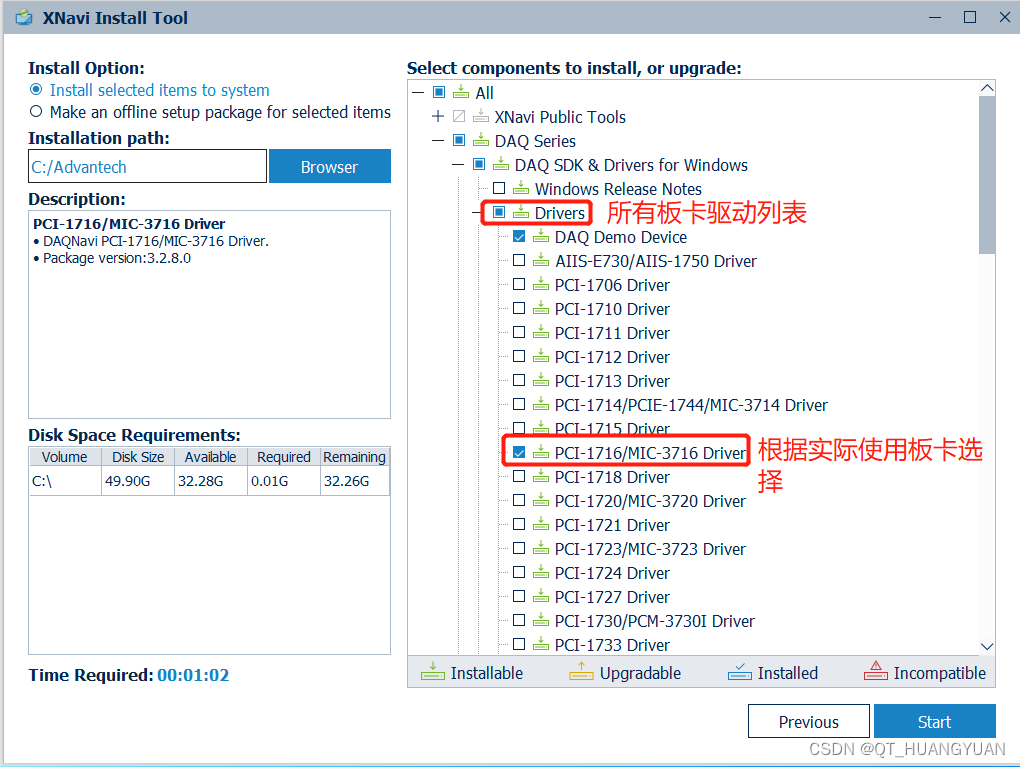Click the Incompatible legend icon
This screenshot has width=1020, height=767.
click(x=876, y=671)
